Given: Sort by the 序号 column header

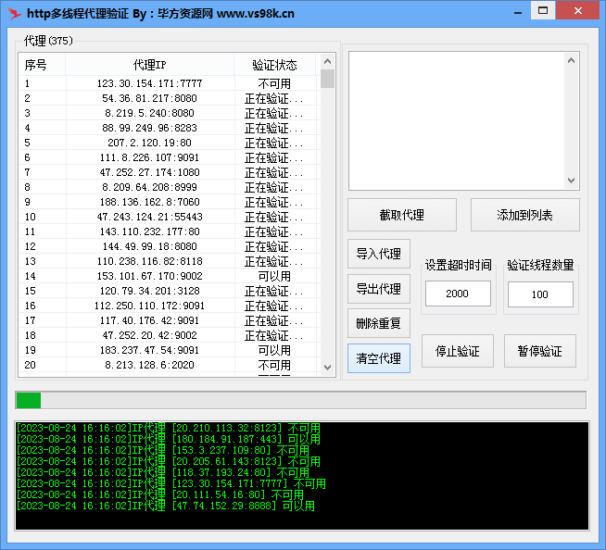Looking at the screenshot, I should [43, 65].
